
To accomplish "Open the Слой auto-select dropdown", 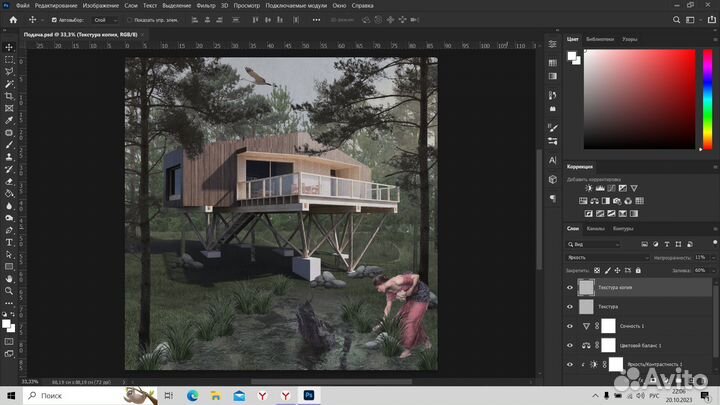I will coord(105,20).
